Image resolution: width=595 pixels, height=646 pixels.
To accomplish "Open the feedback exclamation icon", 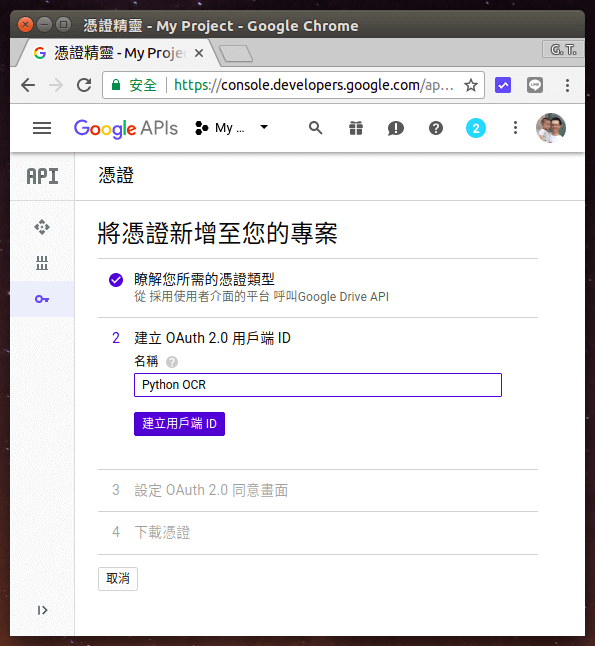I will 396,128.
